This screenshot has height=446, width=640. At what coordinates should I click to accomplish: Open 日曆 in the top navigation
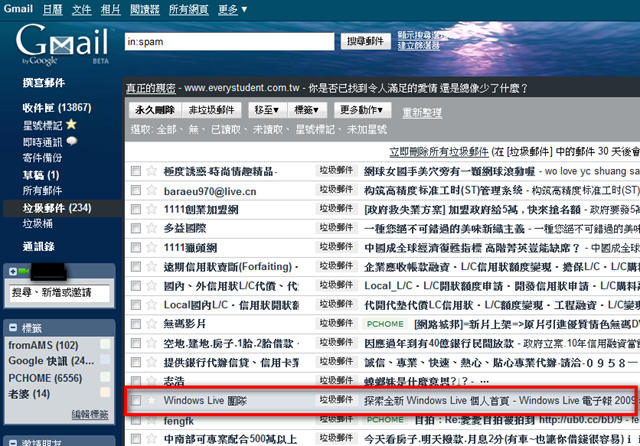[x=53, y=9]
